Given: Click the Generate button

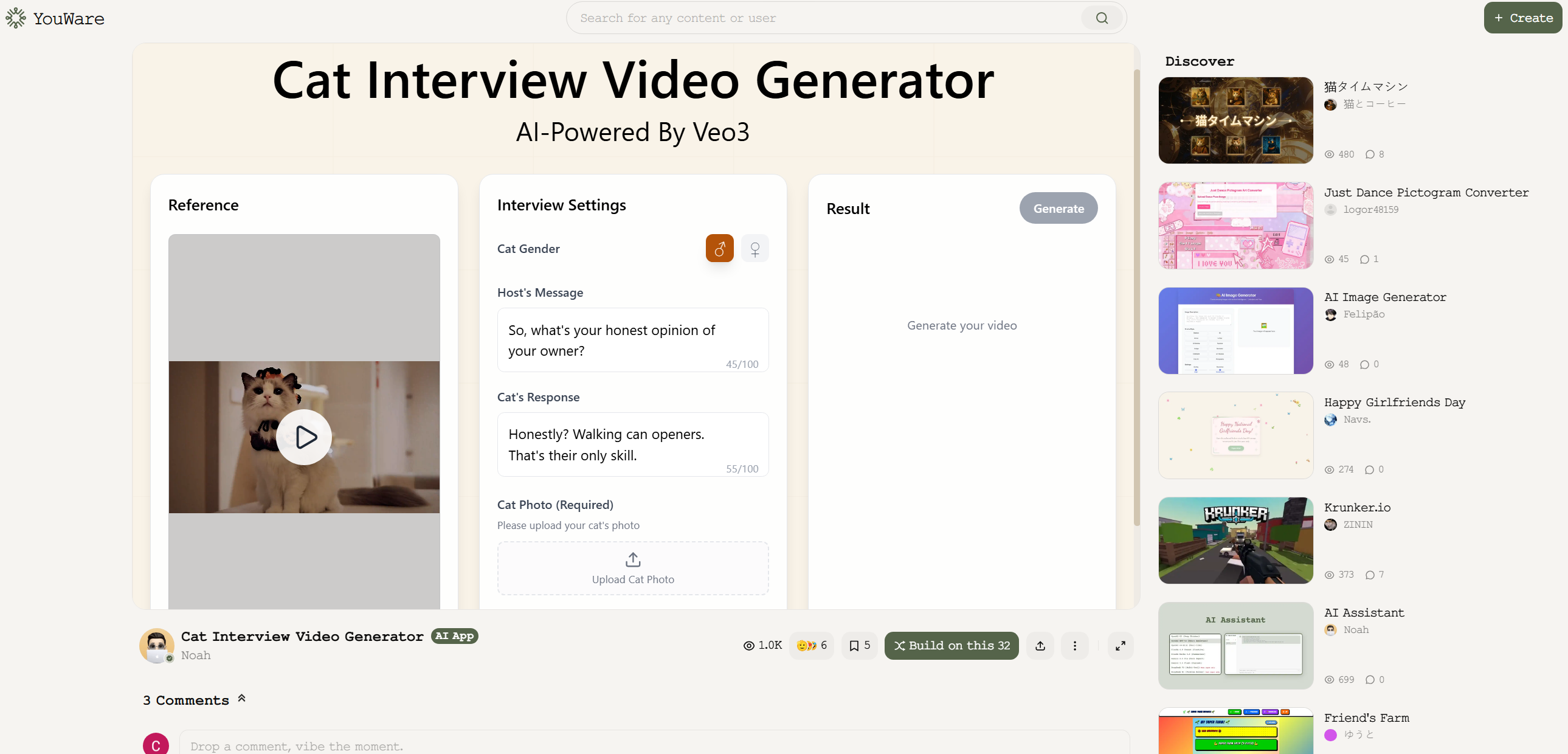Looking at the screenshot, I should click(1059, 208).
